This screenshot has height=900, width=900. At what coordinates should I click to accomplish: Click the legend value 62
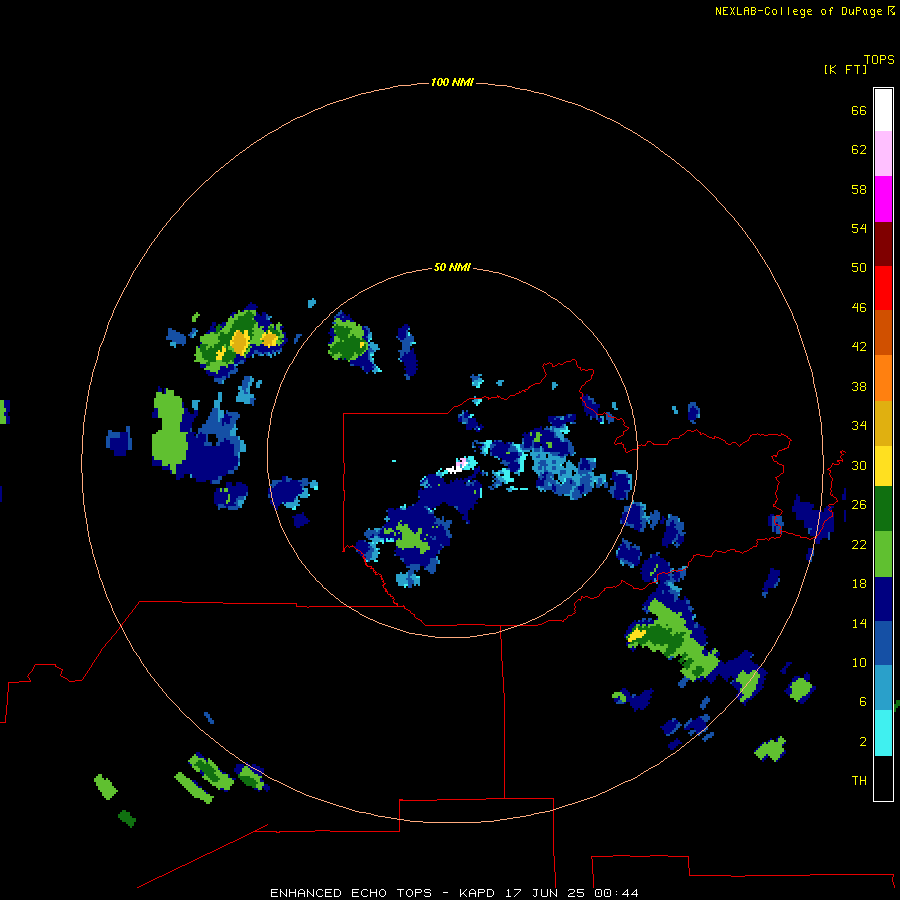[859, 150]
